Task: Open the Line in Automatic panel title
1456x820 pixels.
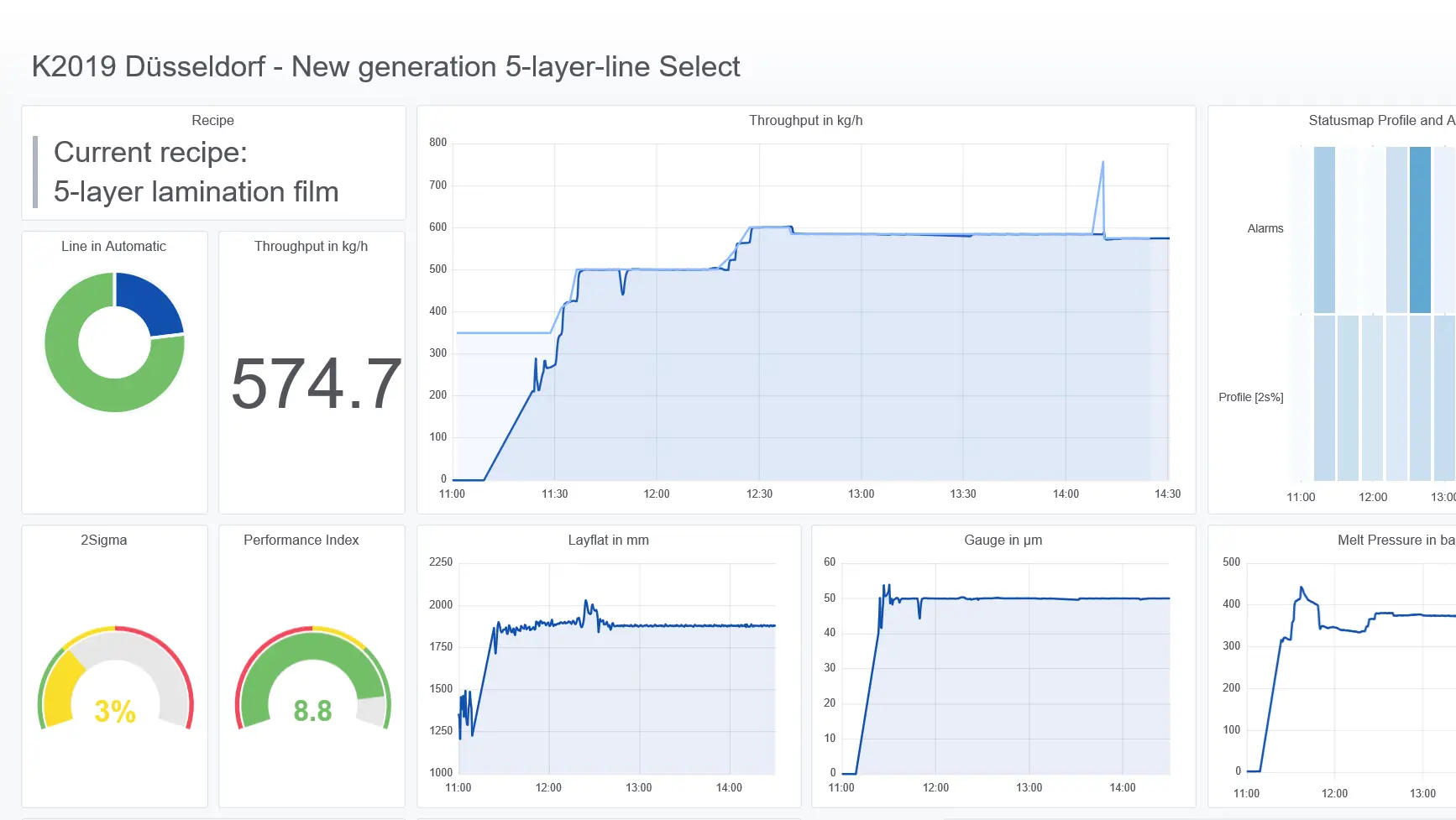Action: [113, 246]
